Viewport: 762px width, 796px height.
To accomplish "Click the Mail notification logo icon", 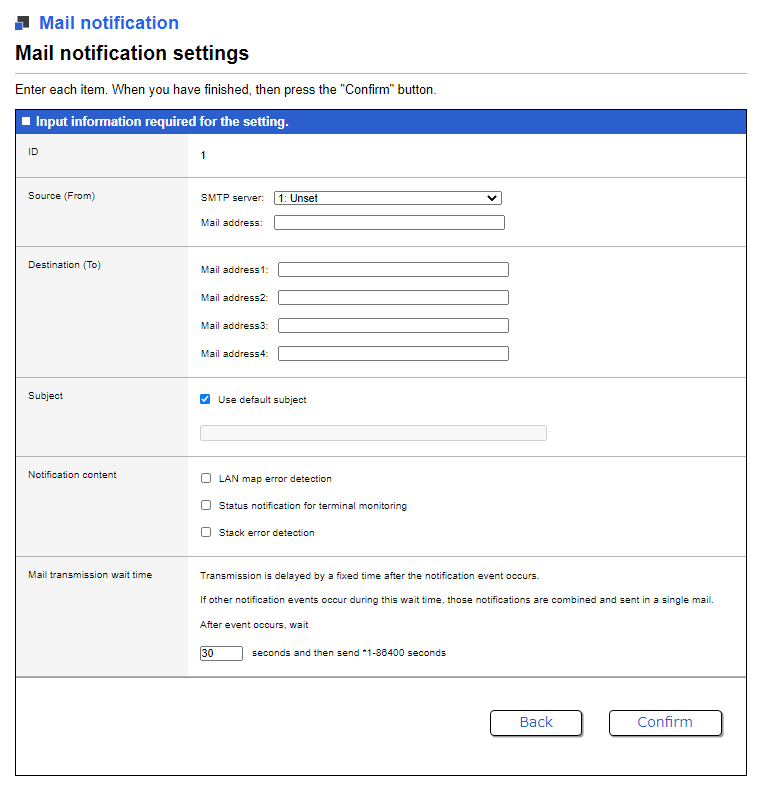I will tap(23, 23).
